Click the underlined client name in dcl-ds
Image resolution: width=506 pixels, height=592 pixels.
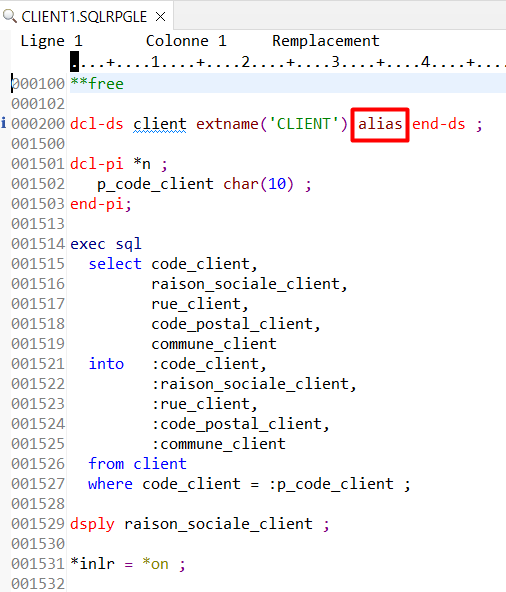pos(159,125)
